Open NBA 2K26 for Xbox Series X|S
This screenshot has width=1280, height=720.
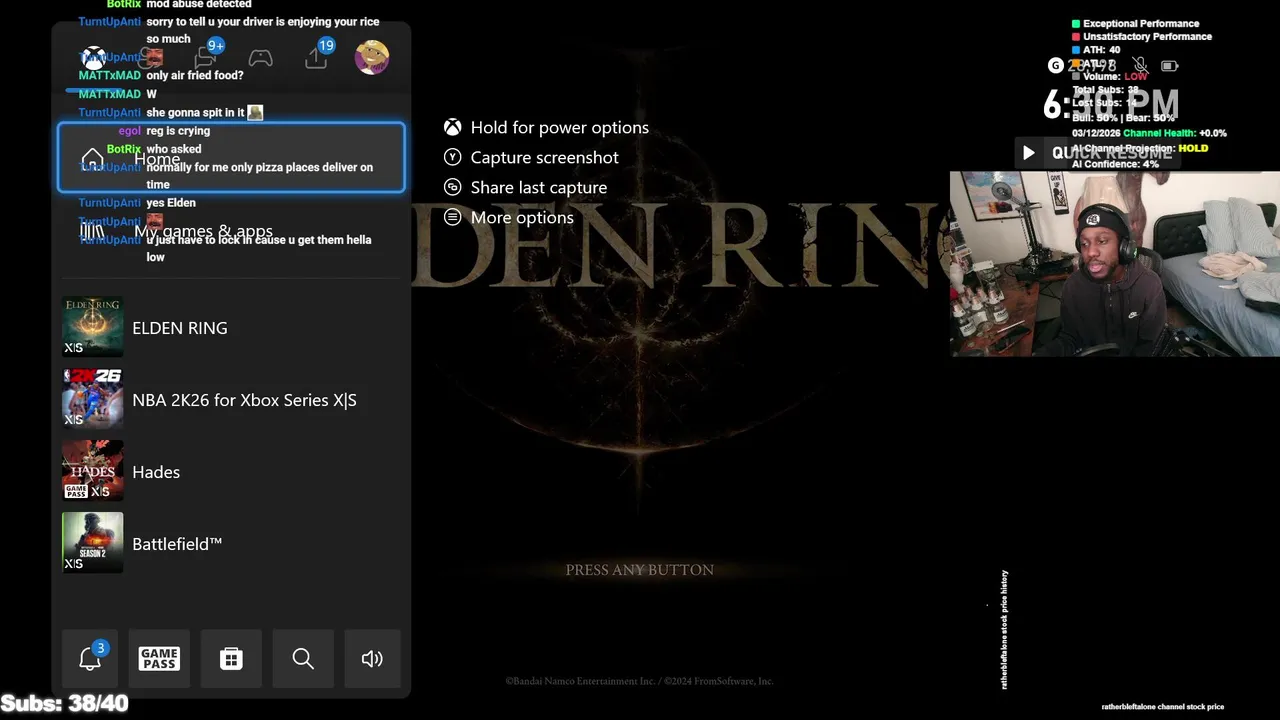coord(231,400)
